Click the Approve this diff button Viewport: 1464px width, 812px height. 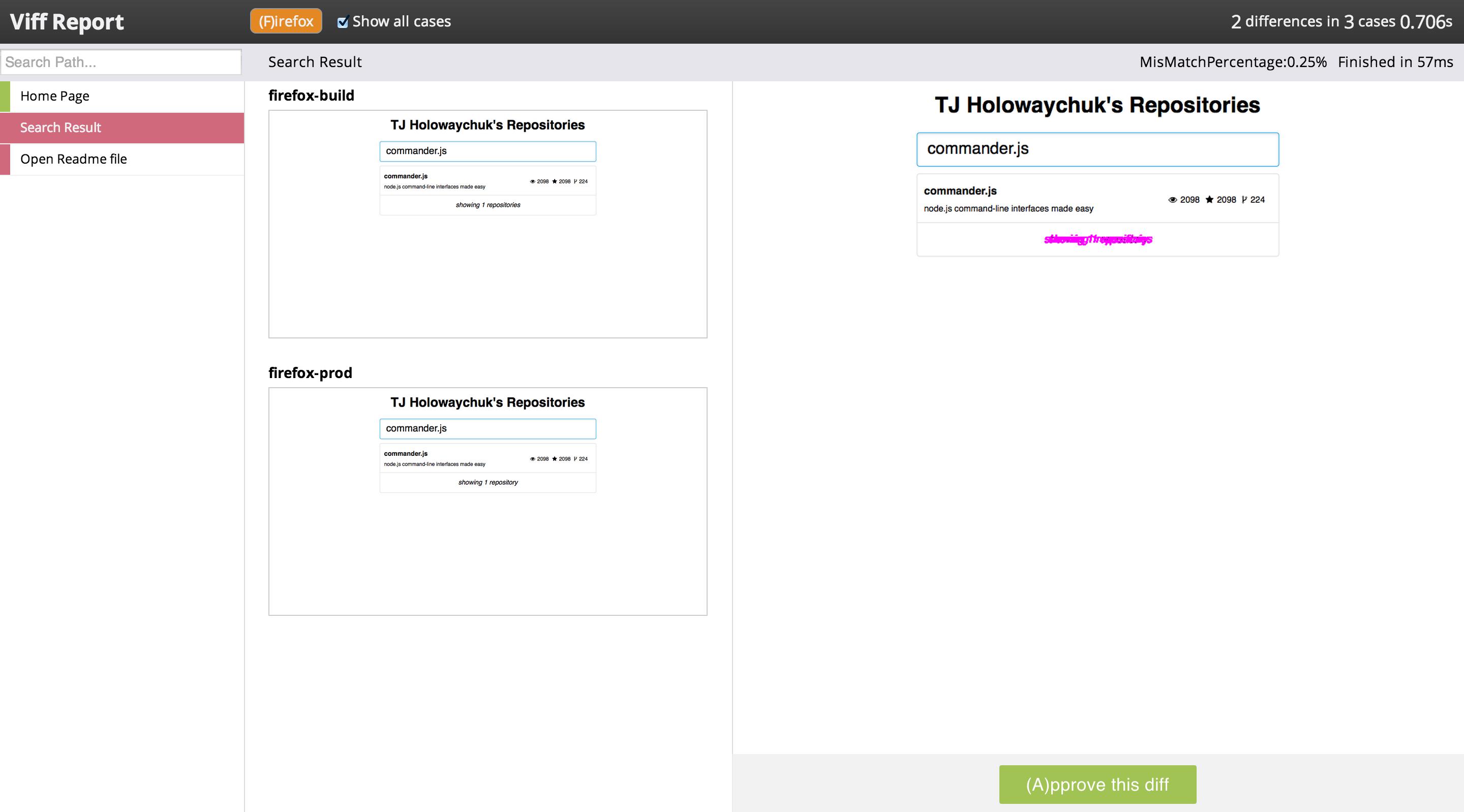pos(1097,785)
